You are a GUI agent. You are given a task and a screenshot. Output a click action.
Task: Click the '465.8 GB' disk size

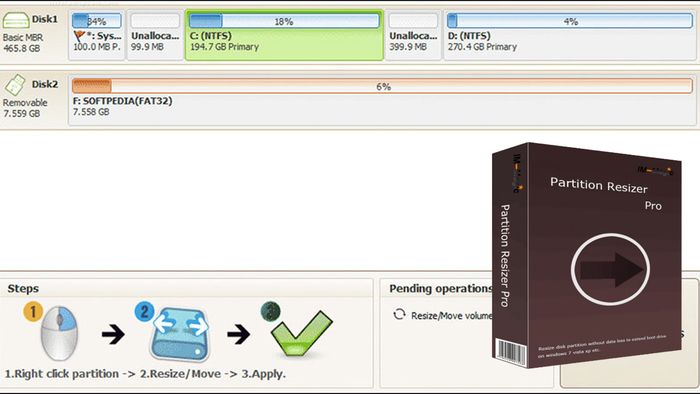21,48
